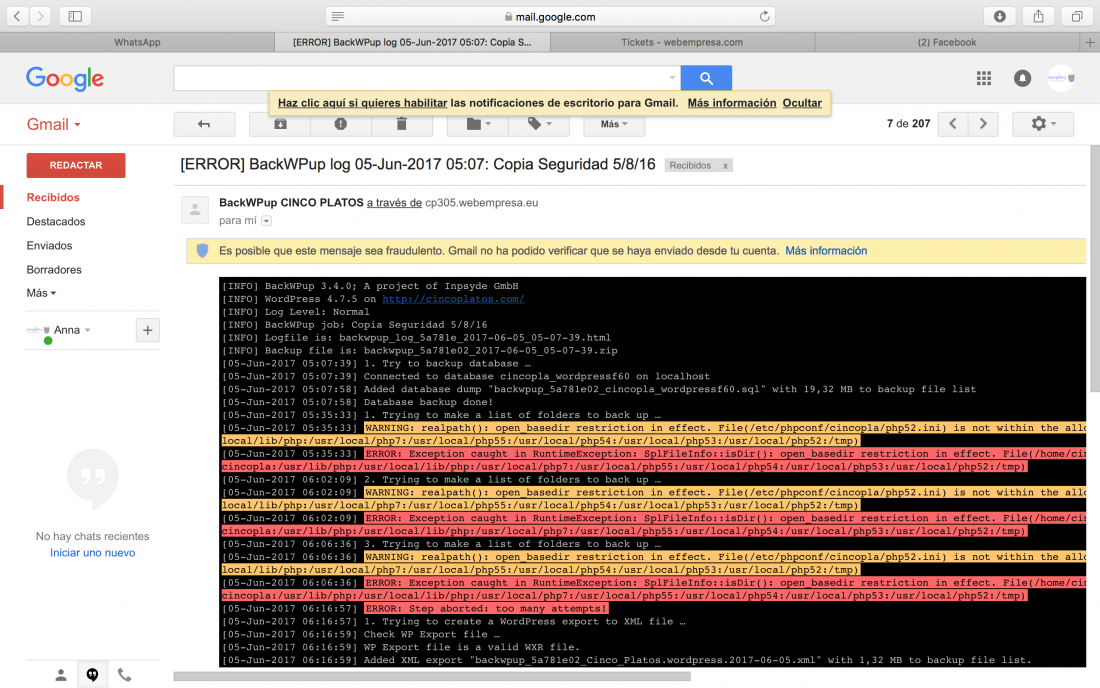Open the Enviados folder
This screenshot has width=1100, height=688.
(x=49, y=245)
